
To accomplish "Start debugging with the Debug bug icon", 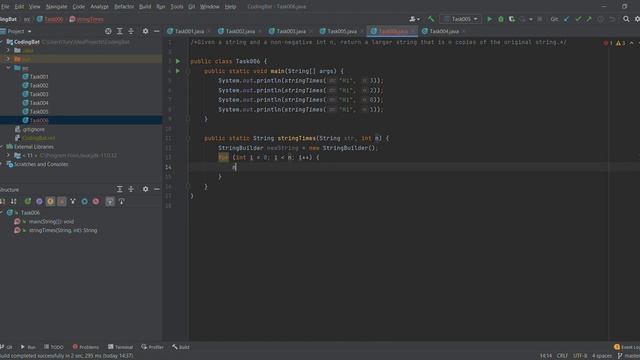I will [501, 19].
